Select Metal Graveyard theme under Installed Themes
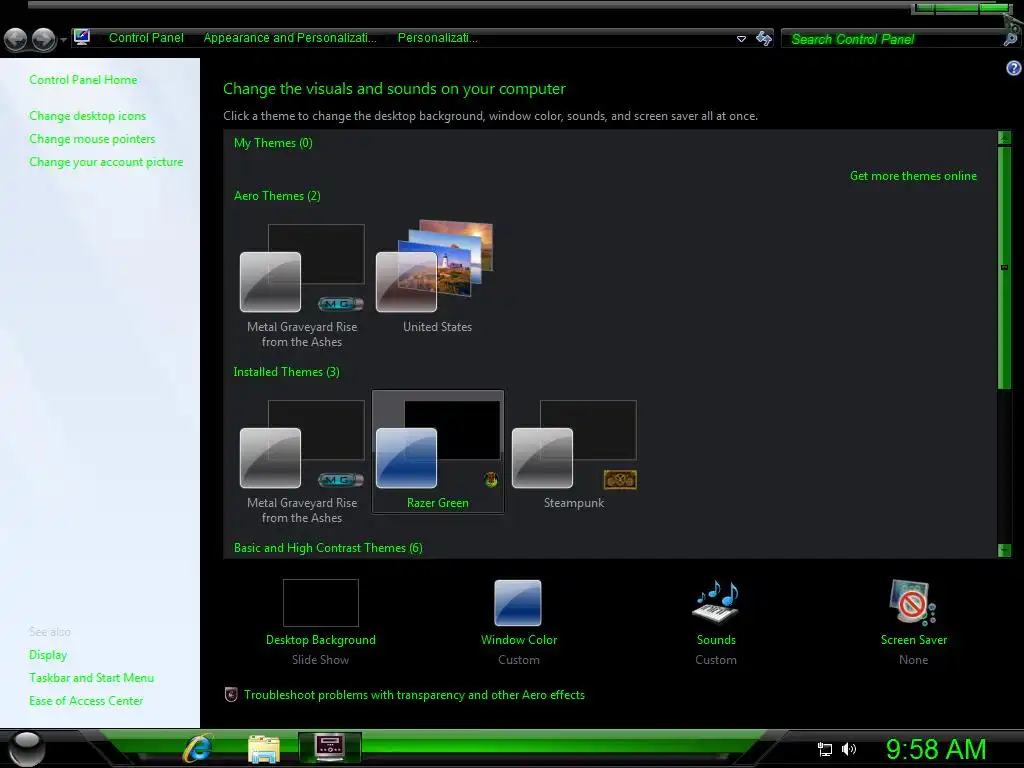This screenshot has width=1024, height=768. pos(302,461)
